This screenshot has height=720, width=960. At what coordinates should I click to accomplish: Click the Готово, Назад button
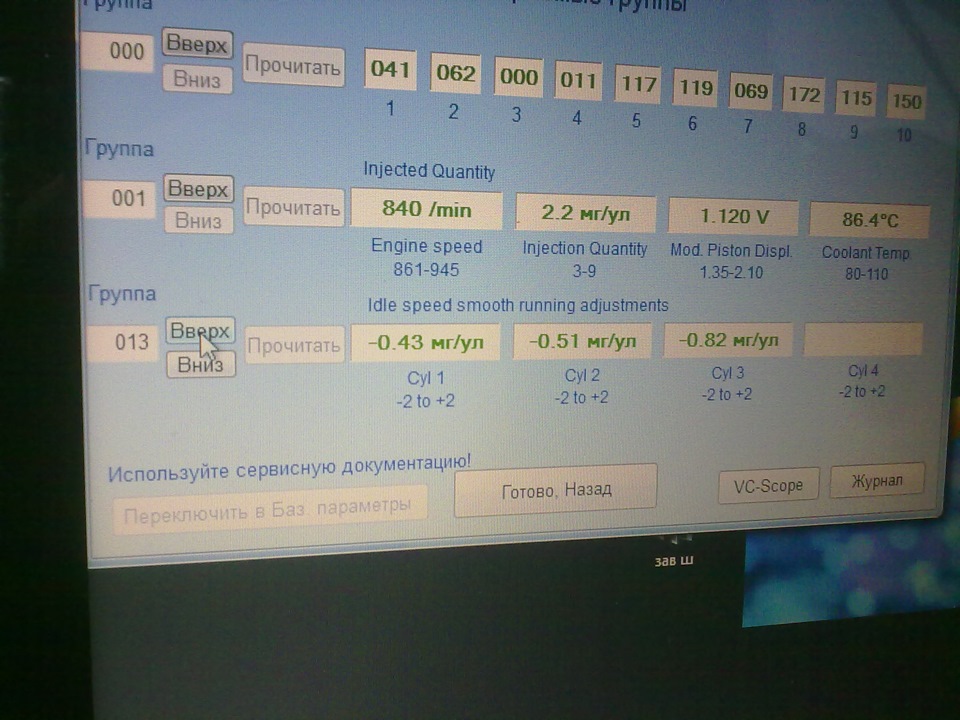556,490
